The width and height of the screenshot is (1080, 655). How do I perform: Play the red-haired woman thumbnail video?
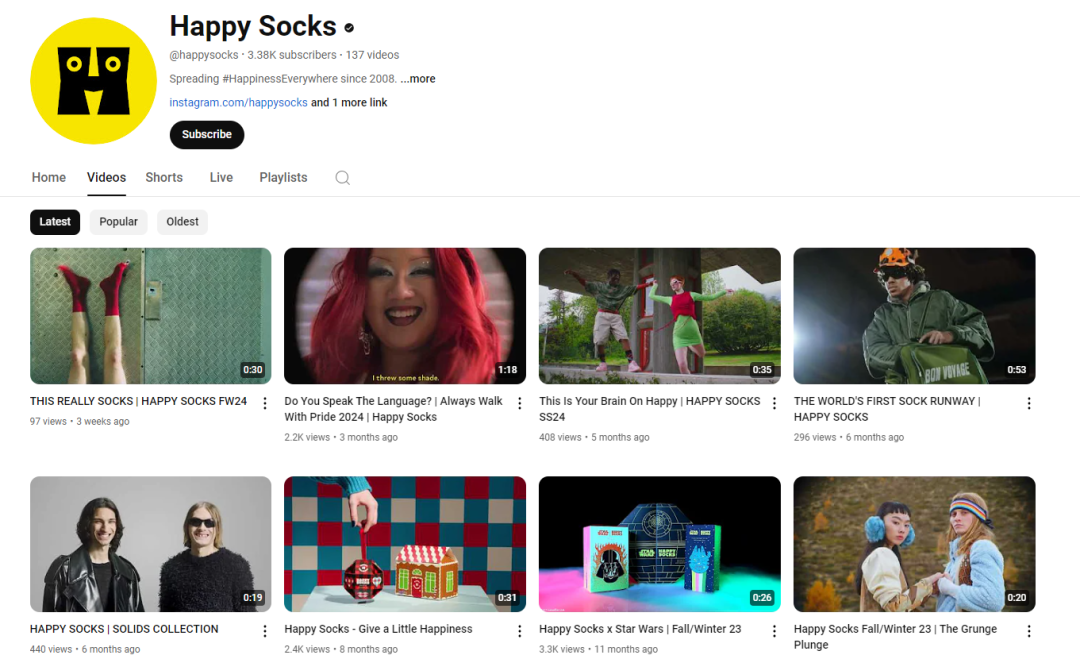(405, 316)
